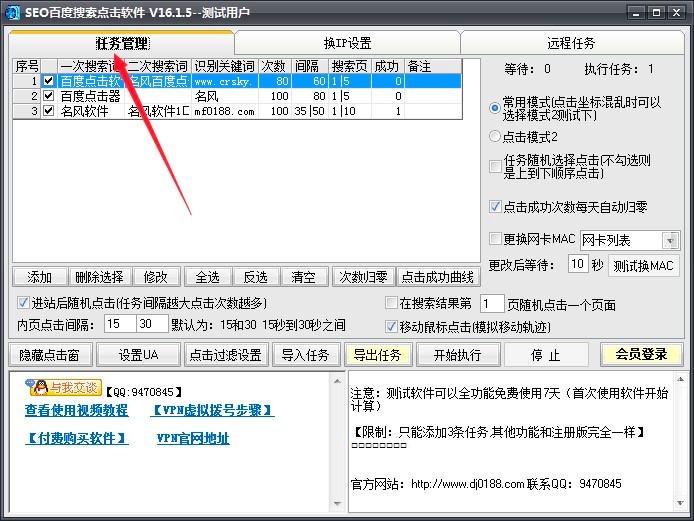Enable 任务随机选择点击 checkbox
Viewport: 694px width, 521px height.
(496, 166)
